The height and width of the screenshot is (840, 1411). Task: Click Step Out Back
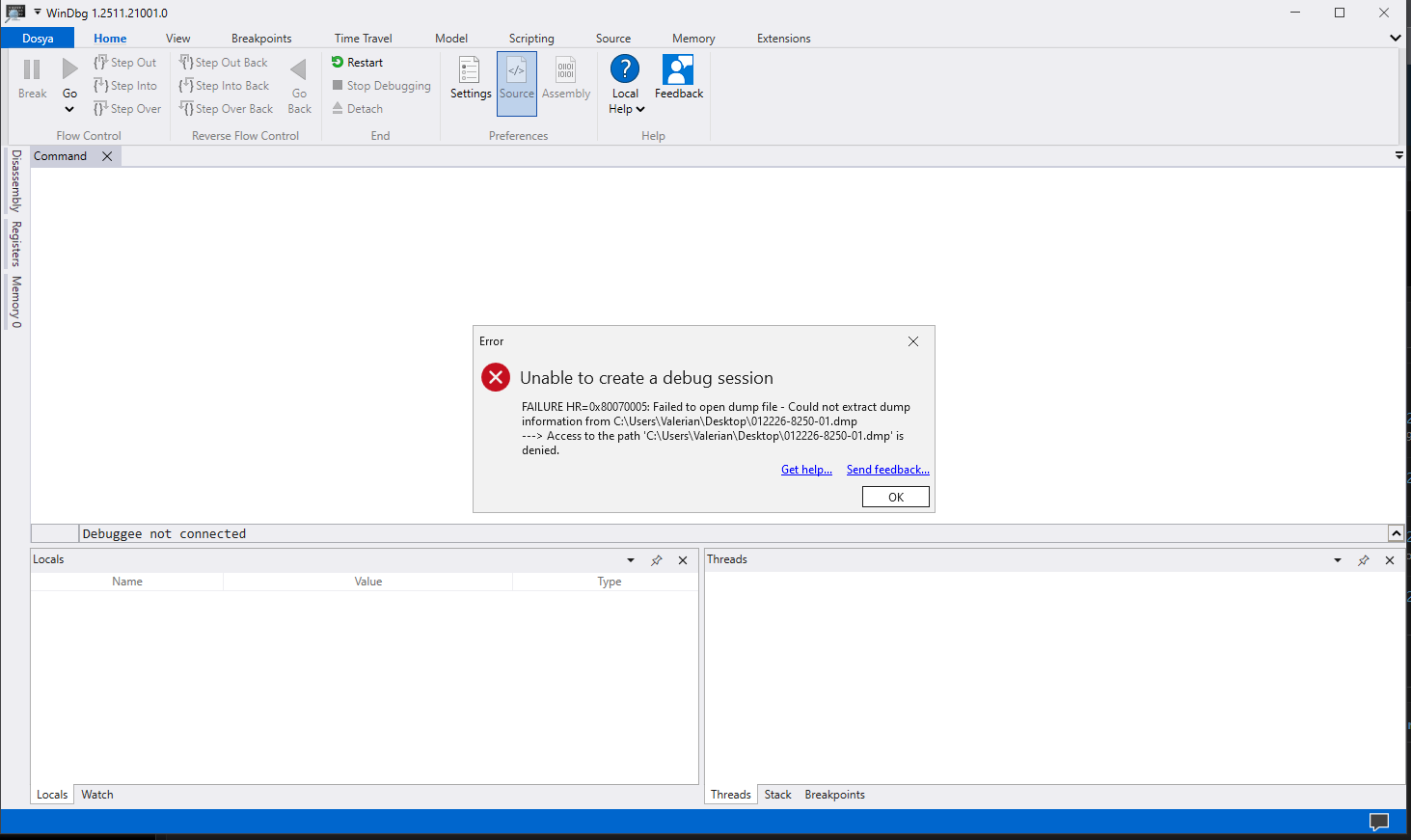(x=223, y=63)
